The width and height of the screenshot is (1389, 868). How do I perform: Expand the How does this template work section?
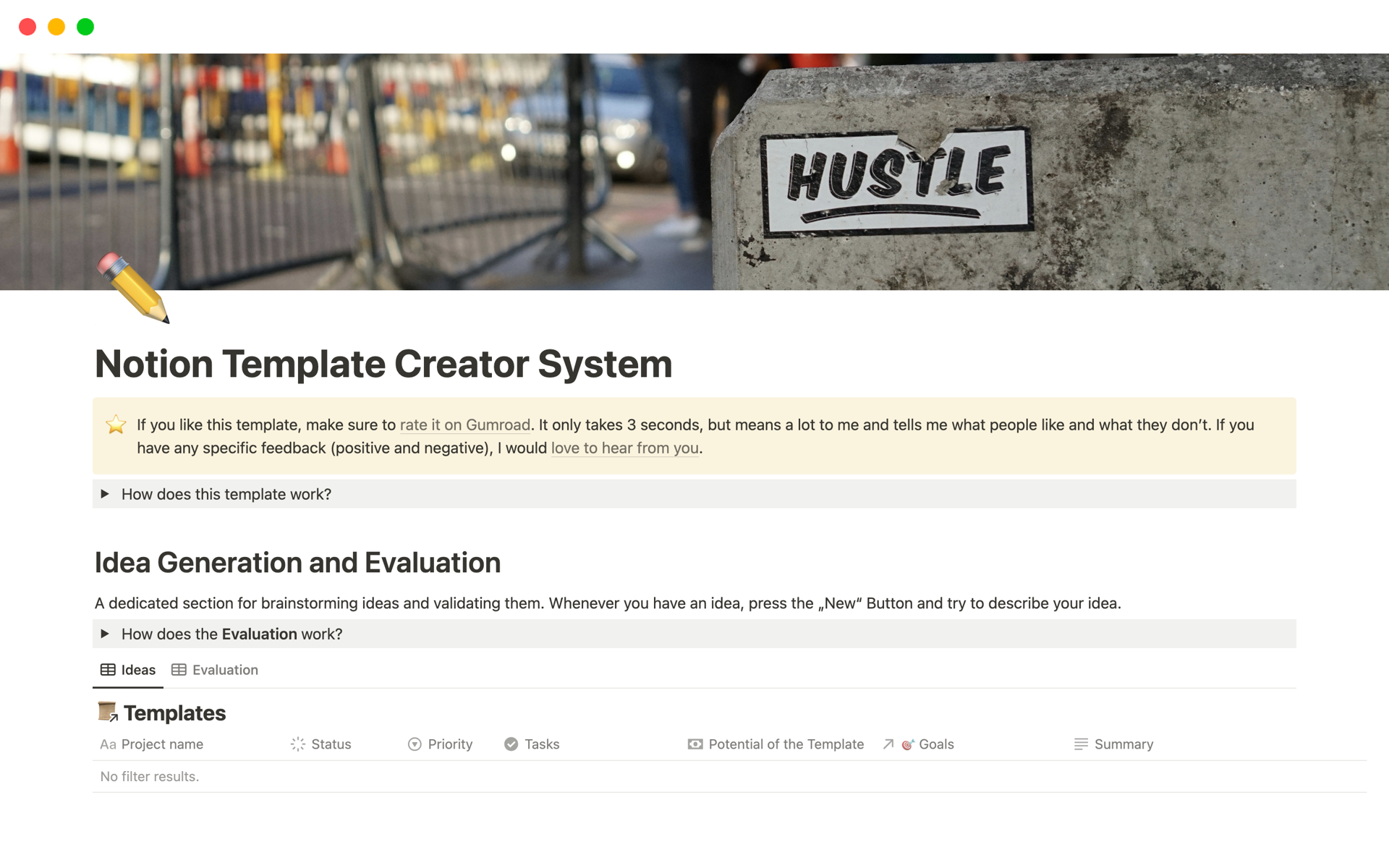(x=106, y=493)
